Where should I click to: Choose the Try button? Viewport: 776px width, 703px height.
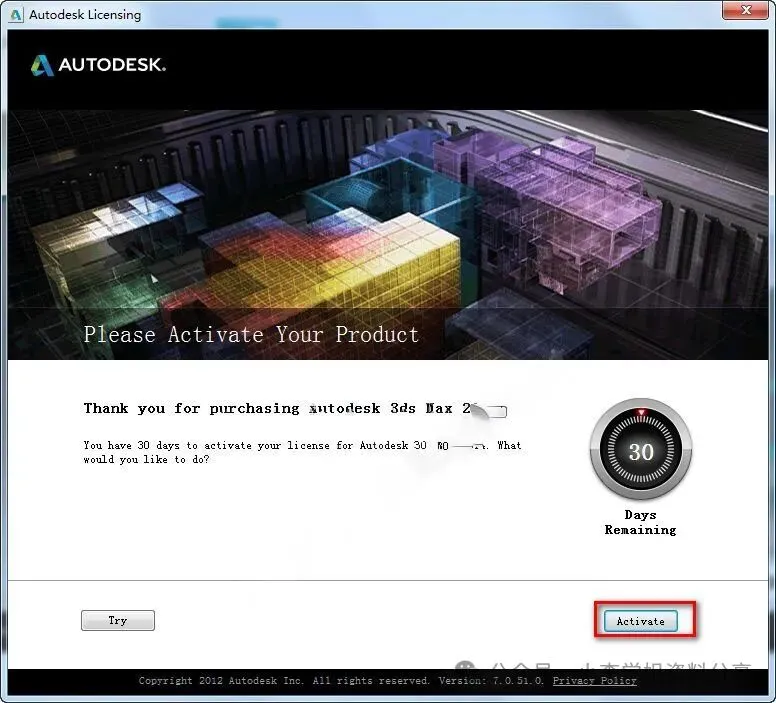(118, 620)
